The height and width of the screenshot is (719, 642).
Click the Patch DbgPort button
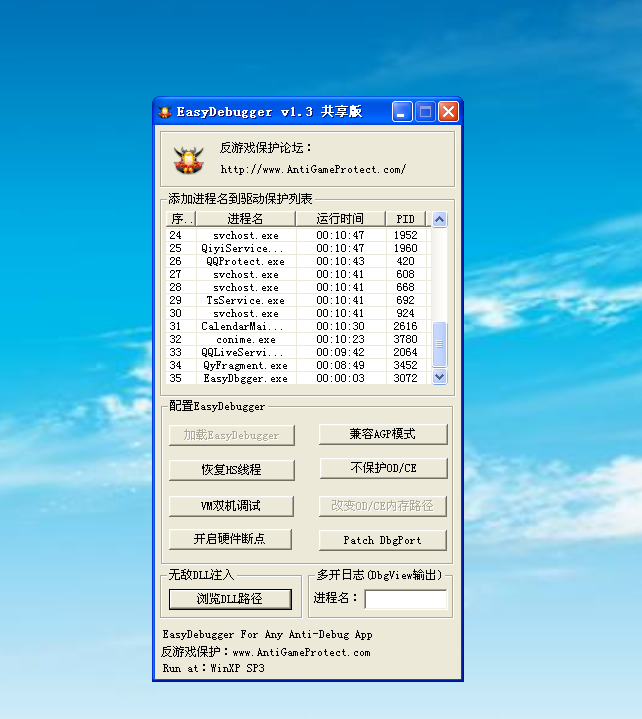point(382,540)
